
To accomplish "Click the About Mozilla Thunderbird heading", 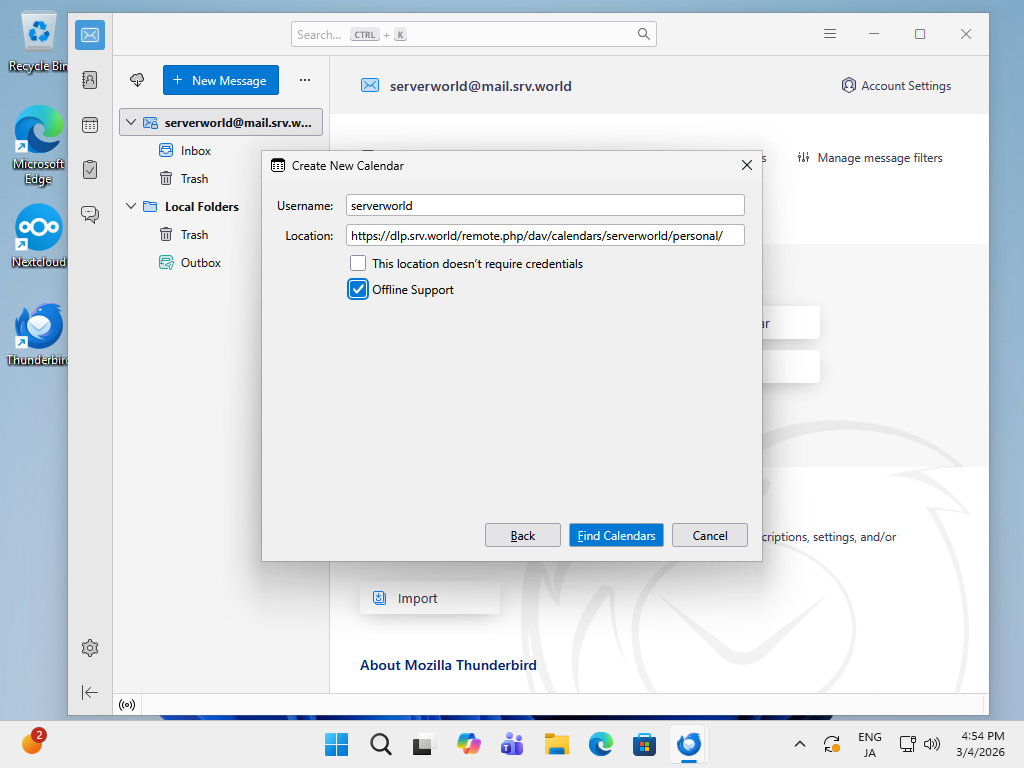I will [x=448, y=665].
